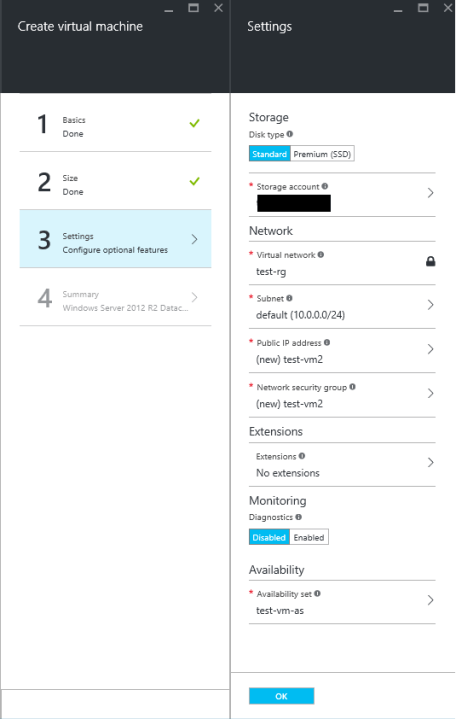Screen dimensions: 456x719
Task: Click the test-rg virtual network value
Action: point(271,272)
